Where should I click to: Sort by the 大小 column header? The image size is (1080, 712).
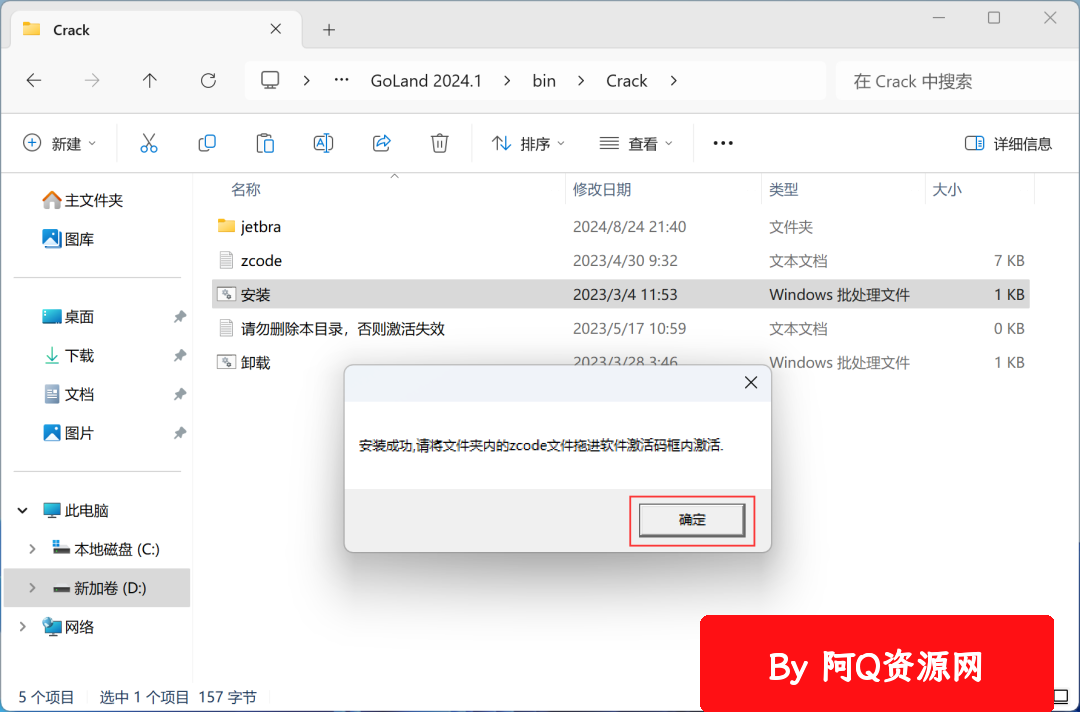pyautogui.click(x=946, y=189)
